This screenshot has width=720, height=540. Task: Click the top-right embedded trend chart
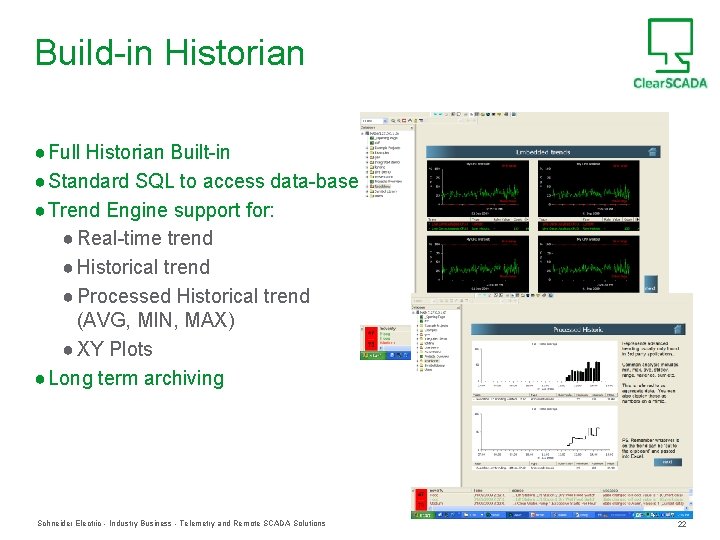(588, 189)
